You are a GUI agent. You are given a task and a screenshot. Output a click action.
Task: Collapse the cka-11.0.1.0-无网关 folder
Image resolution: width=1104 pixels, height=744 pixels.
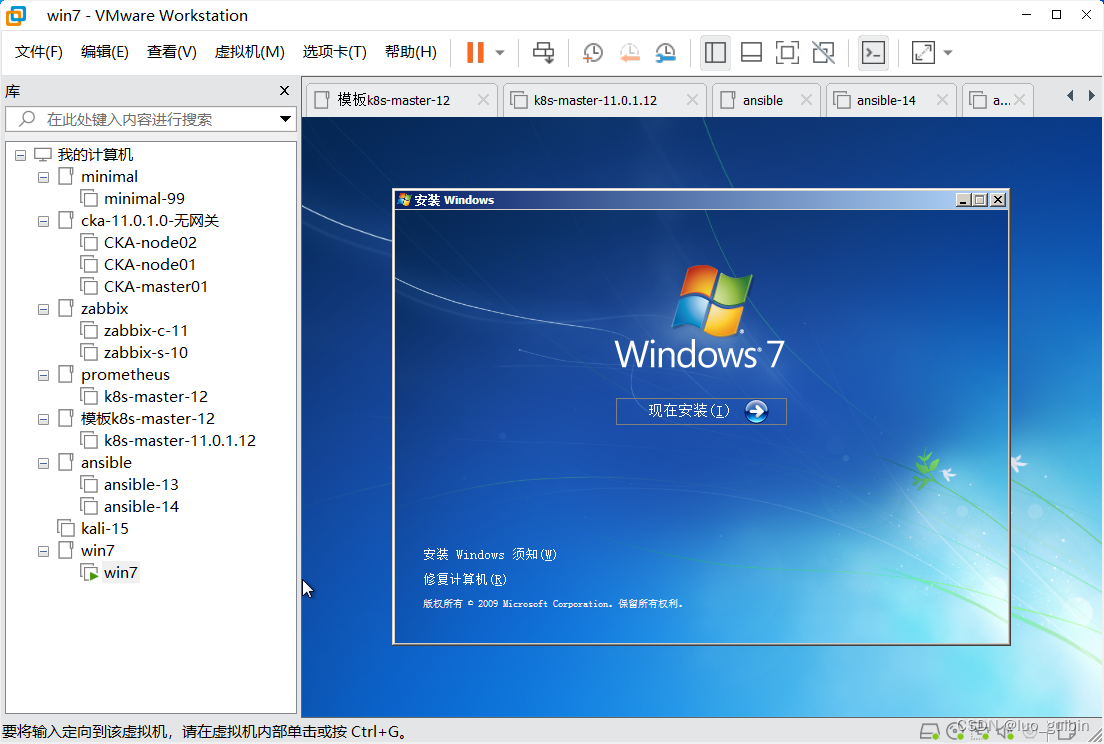point(44,221)
